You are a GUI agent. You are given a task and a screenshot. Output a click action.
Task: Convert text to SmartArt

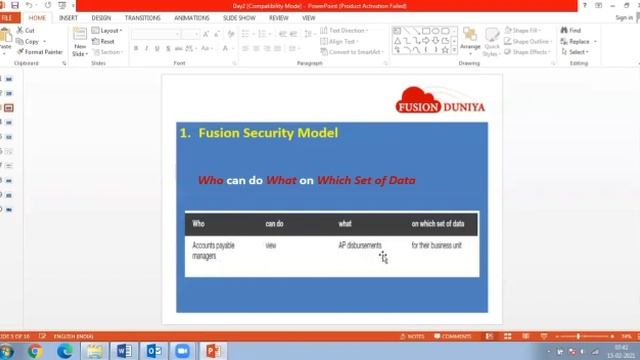pos(352,52)
